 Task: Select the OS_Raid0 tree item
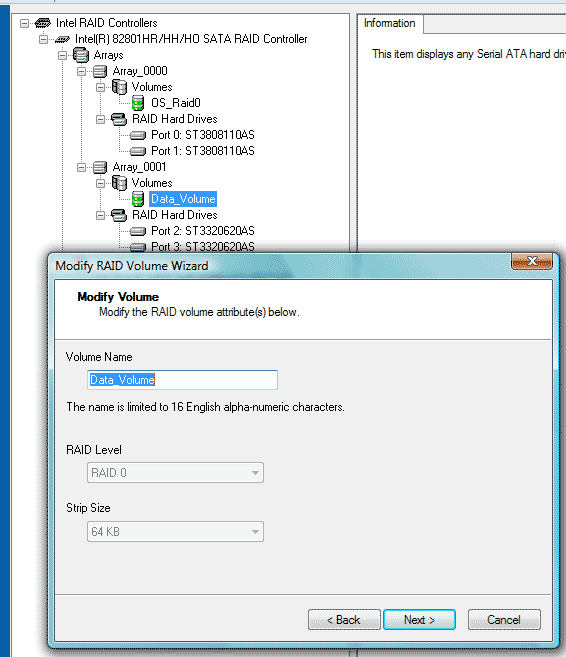point(176,103)
